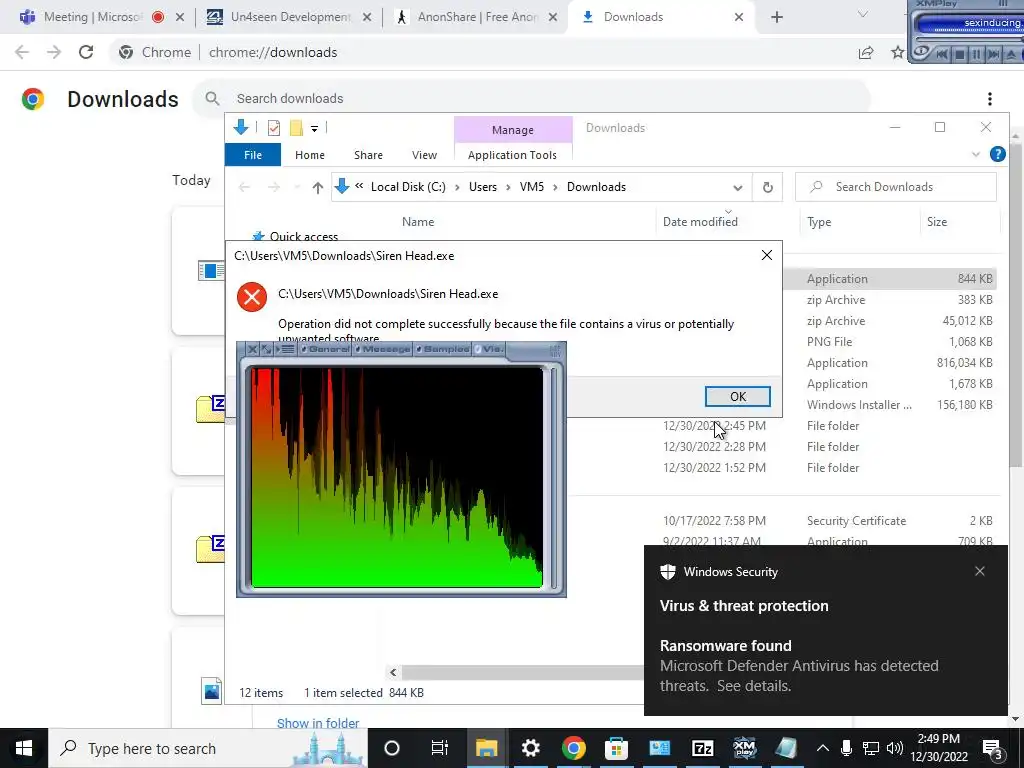The image size is (1024, 768).
Task: Open the Application Tools tab
Action: pyautogui.click(x=512, y=155)
